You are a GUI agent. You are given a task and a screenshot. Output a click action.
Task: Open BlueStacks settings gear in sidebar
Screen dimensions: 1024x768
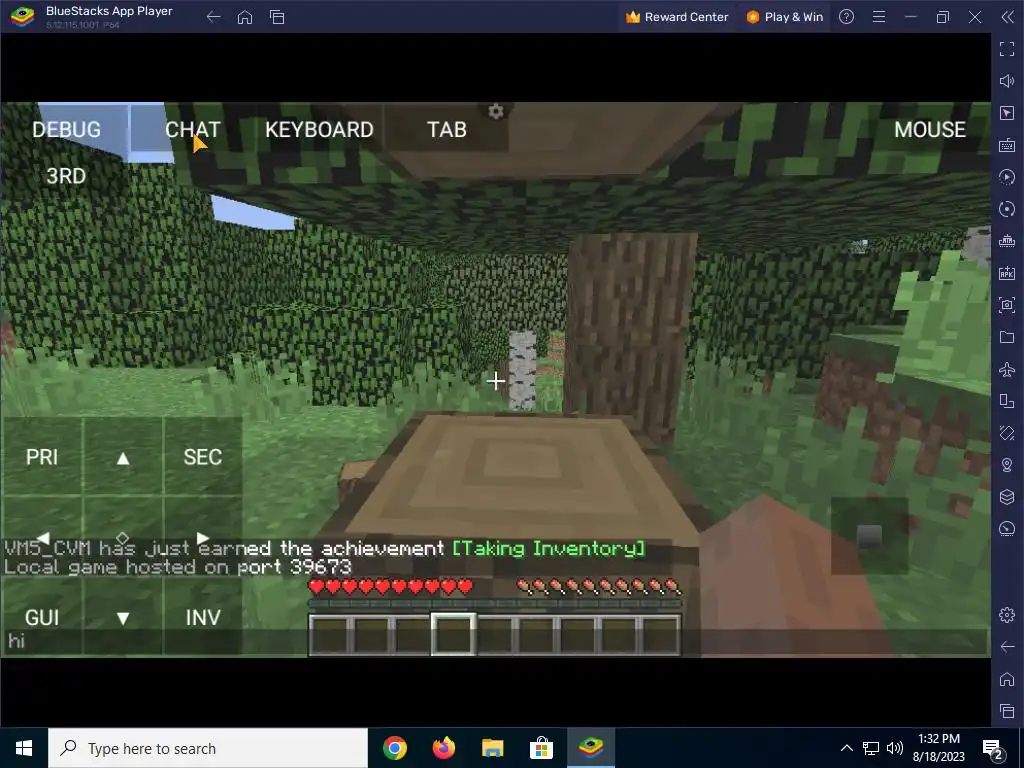tap(1006, 615)
